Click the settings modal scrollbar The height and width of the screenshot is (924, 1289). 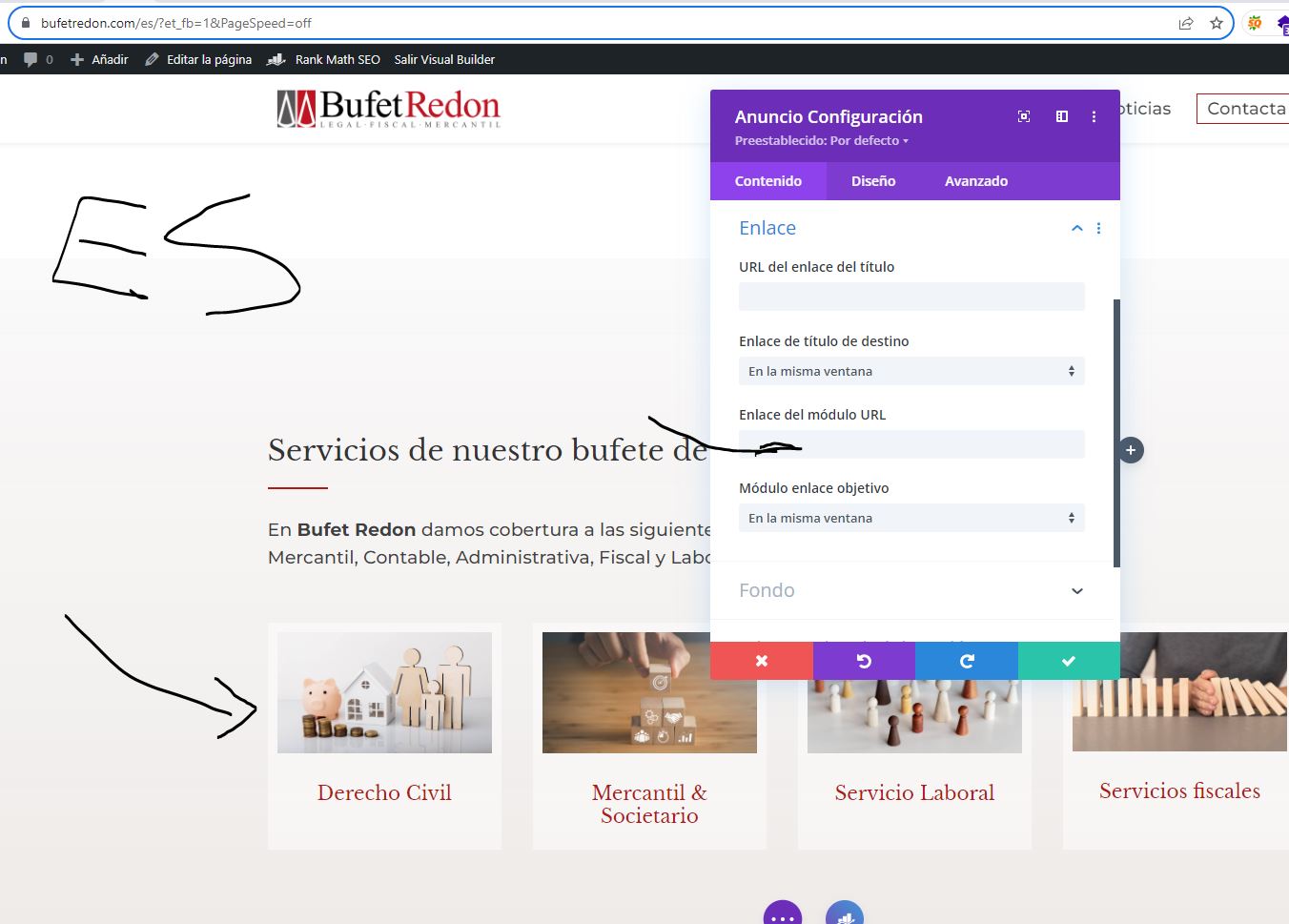click(x=1116, y=433)
